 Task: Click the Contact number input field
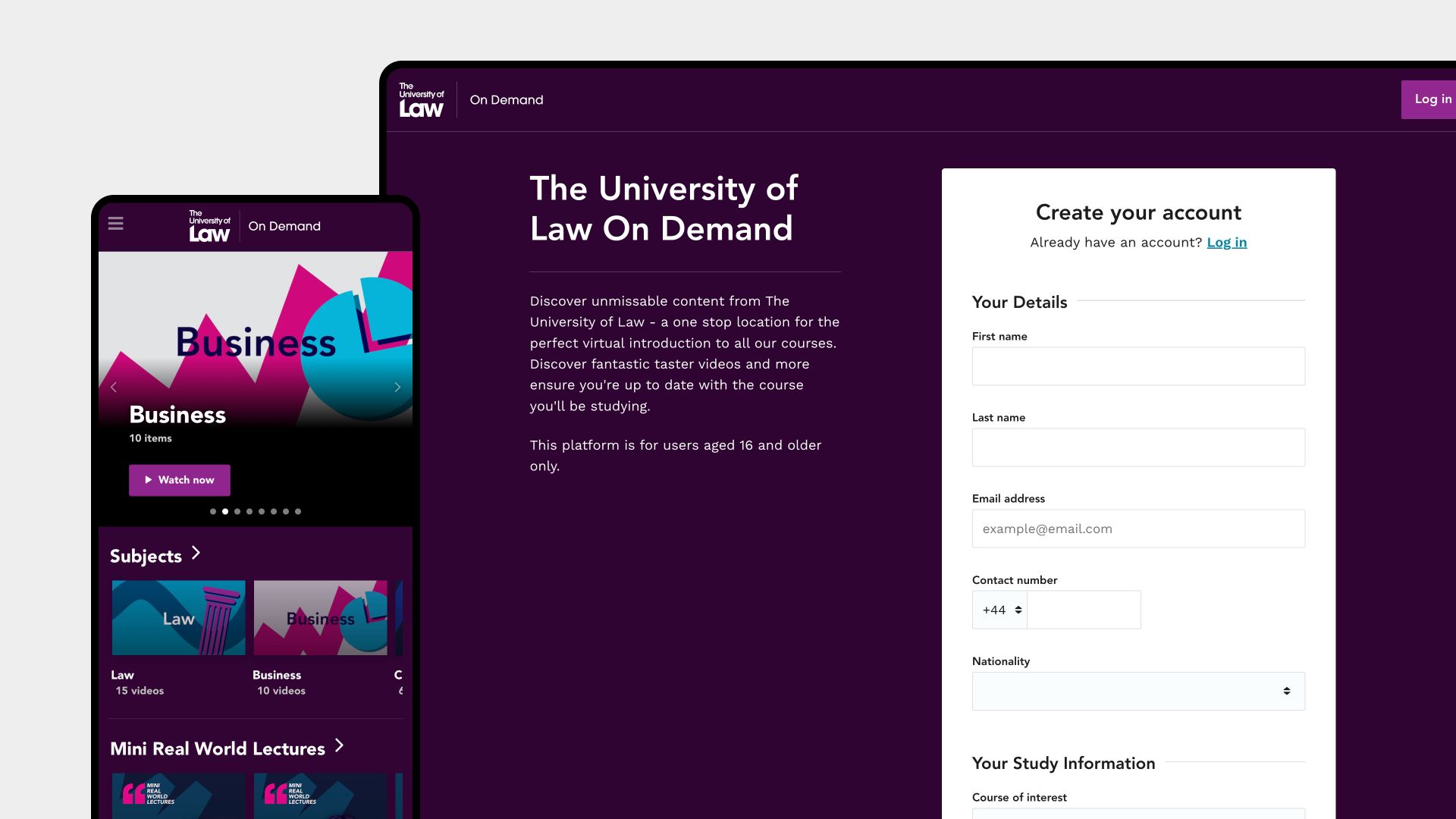[x=1084, y=610]
